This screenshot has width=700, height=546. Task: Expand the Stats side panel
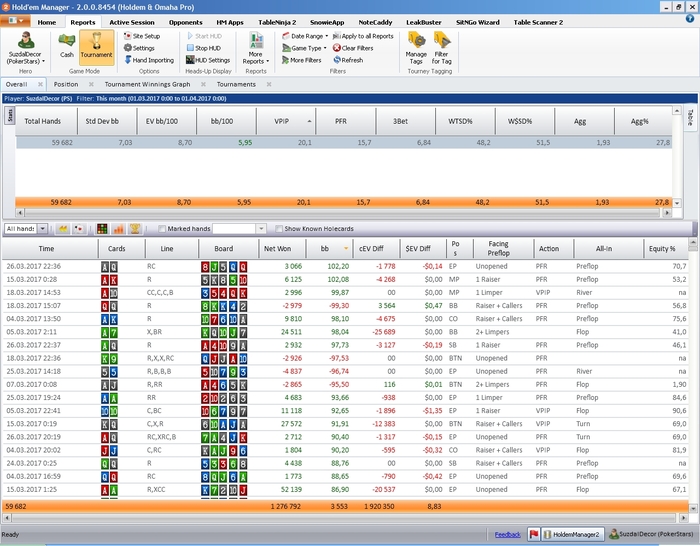(x=10, y=115)
